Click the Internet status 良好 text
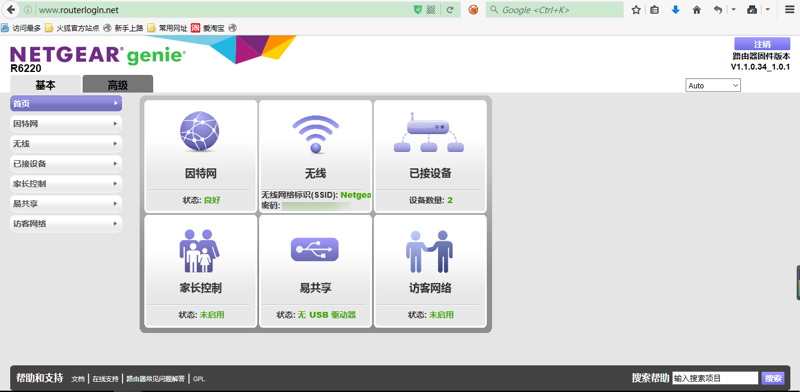Viewport: 800px width, 392px height. pyautogui.click(x=212, y=201)
